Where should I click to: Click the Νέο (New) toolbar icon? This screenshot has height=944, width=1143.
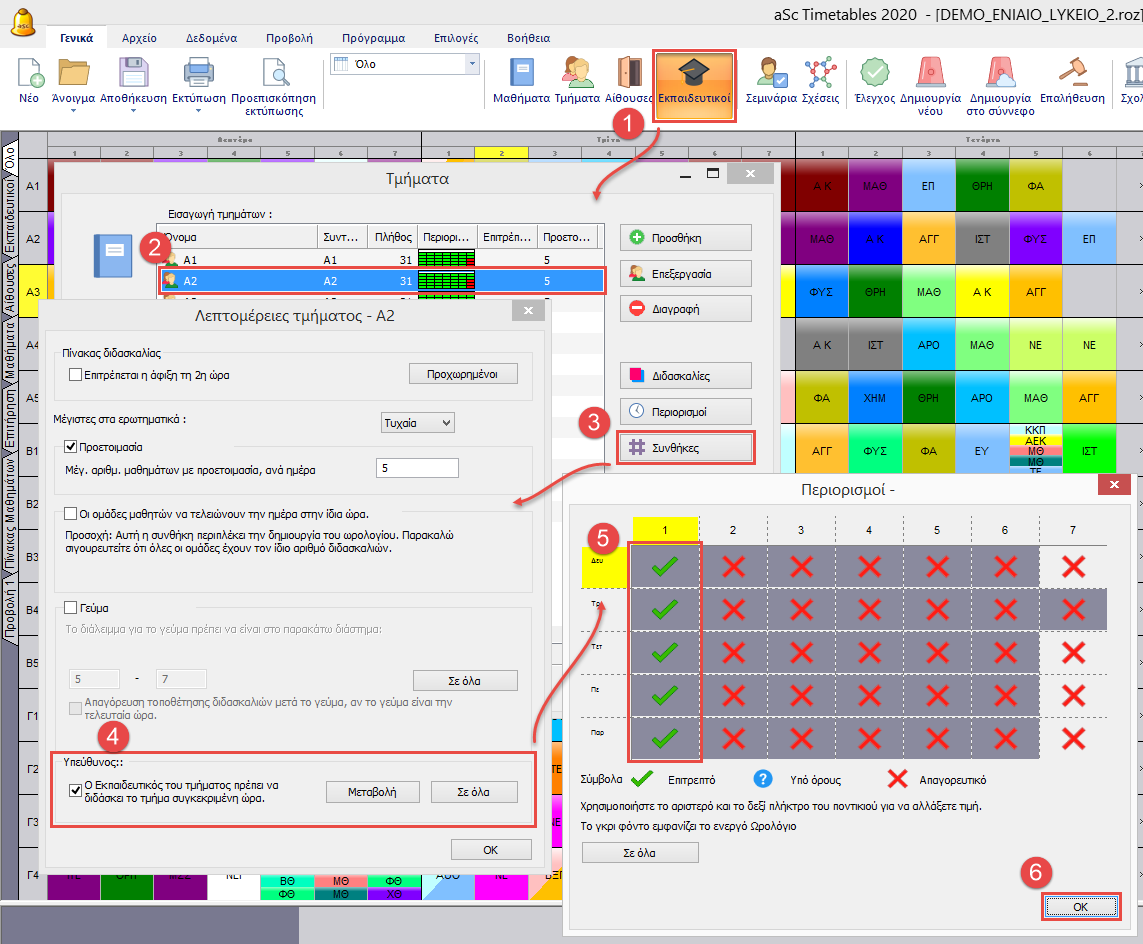31,77
